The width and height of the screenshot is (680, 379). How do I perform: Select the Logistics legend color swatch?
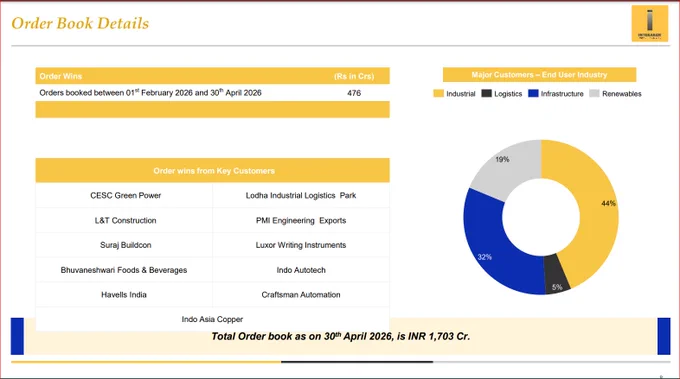[x=486, y=93]
